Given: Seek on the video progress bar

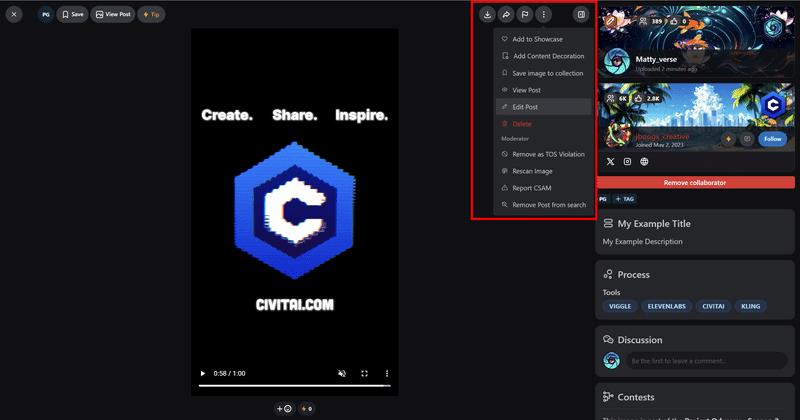Looking at the screenshot, I should pos(294,386).
